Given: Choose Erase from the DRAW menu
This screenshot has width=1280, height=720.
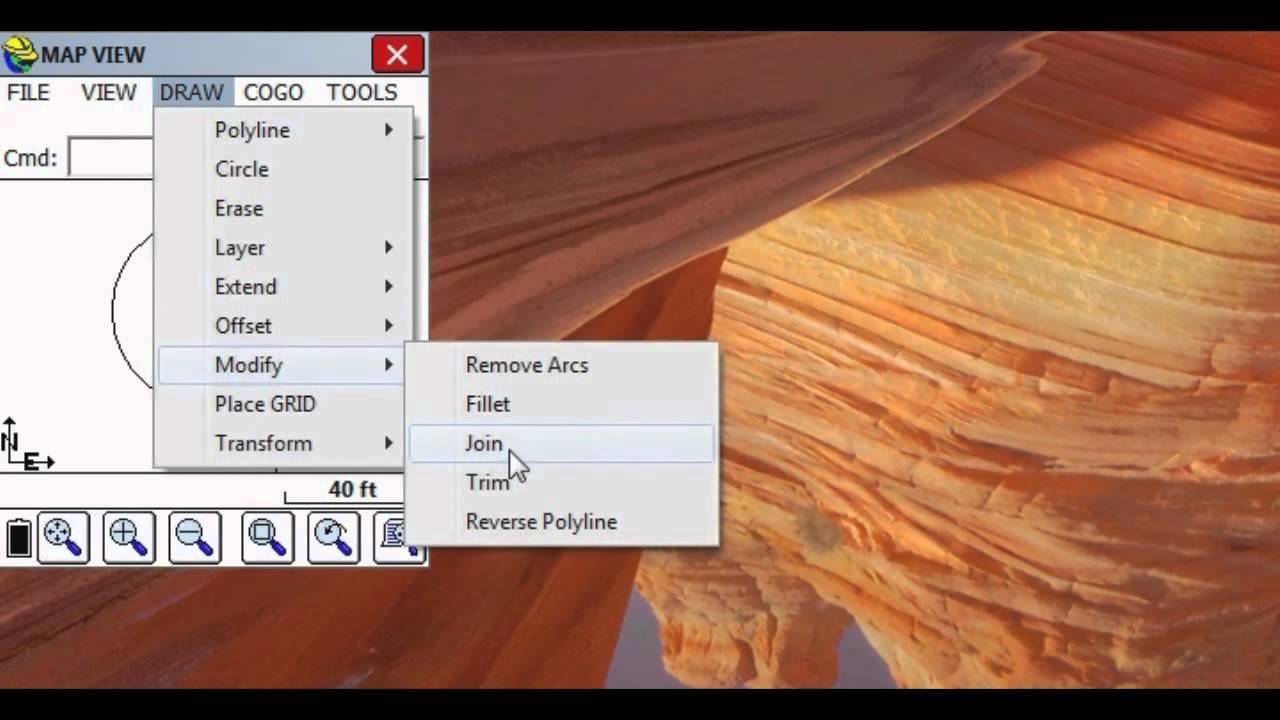Looking at the screenshot, I should tap(283, 208).
